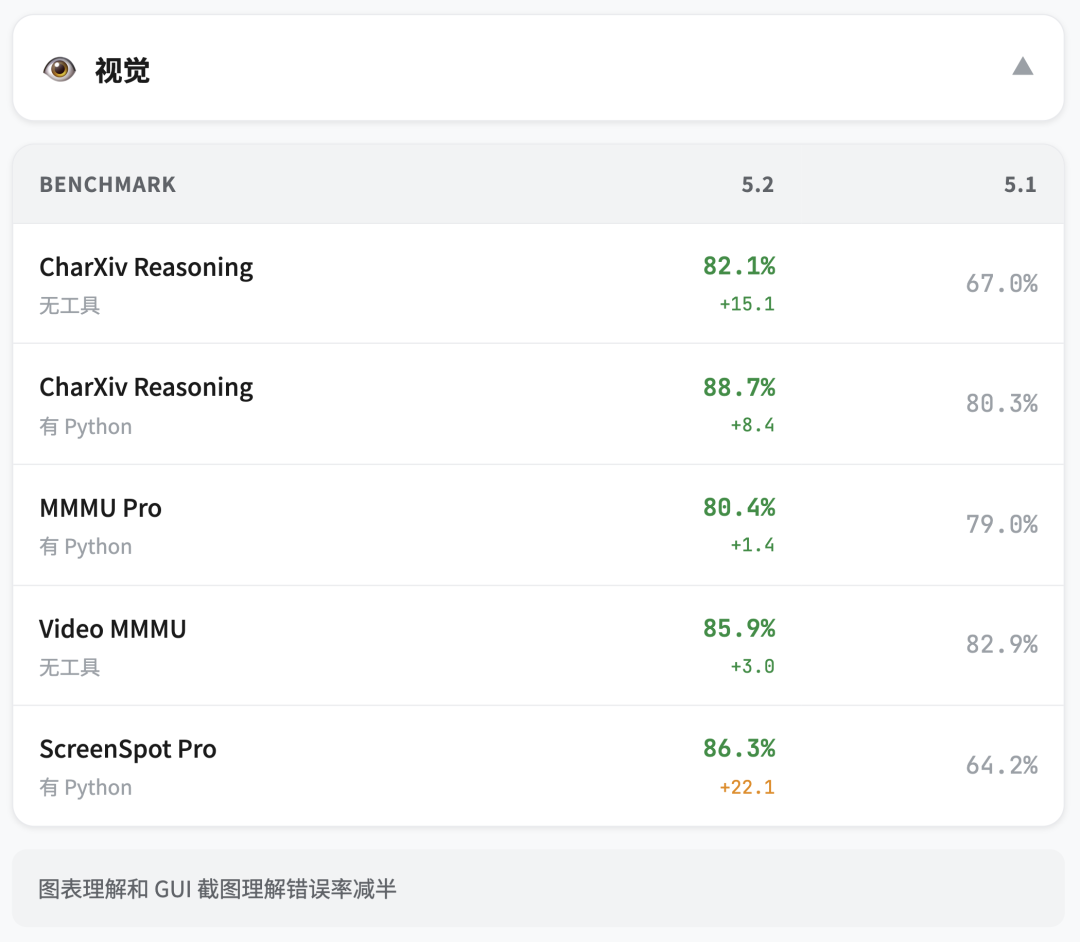Click the 64.2% score value
The image size is (1080, 942).
pyautogui.click(x=1001, y=765)
